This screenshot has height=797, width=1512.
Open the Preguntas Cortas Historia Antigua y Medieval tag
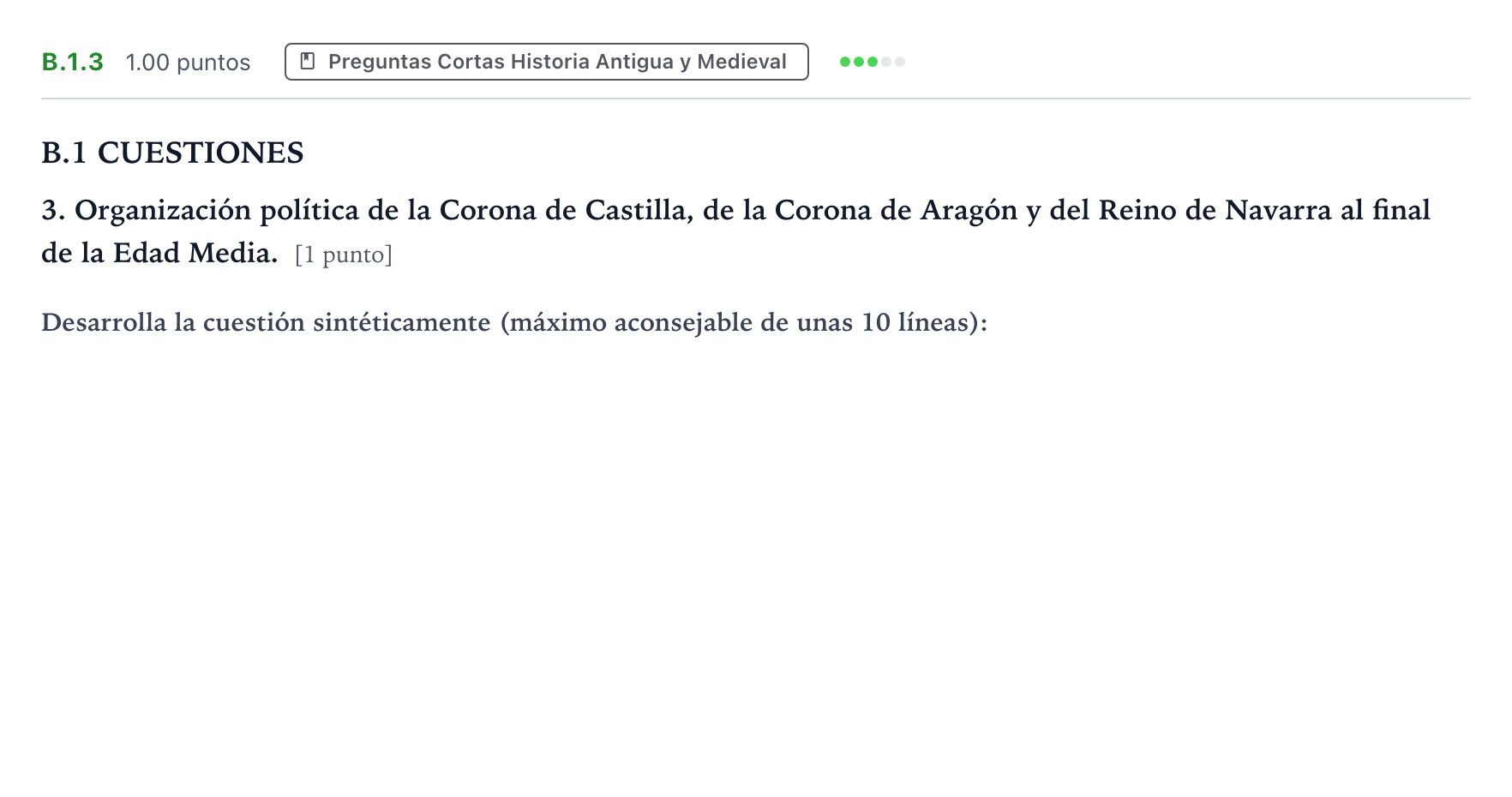pyautogui.click(x=546, y=62)
